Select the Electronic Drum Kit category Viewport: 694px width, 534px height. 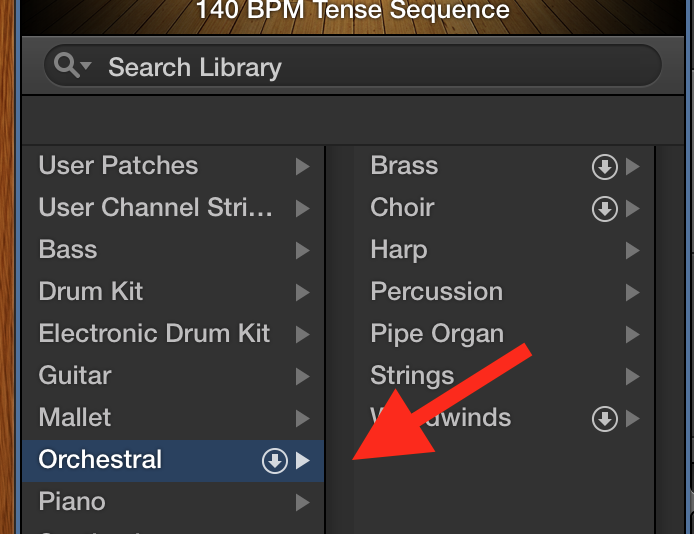coord(154,333)
